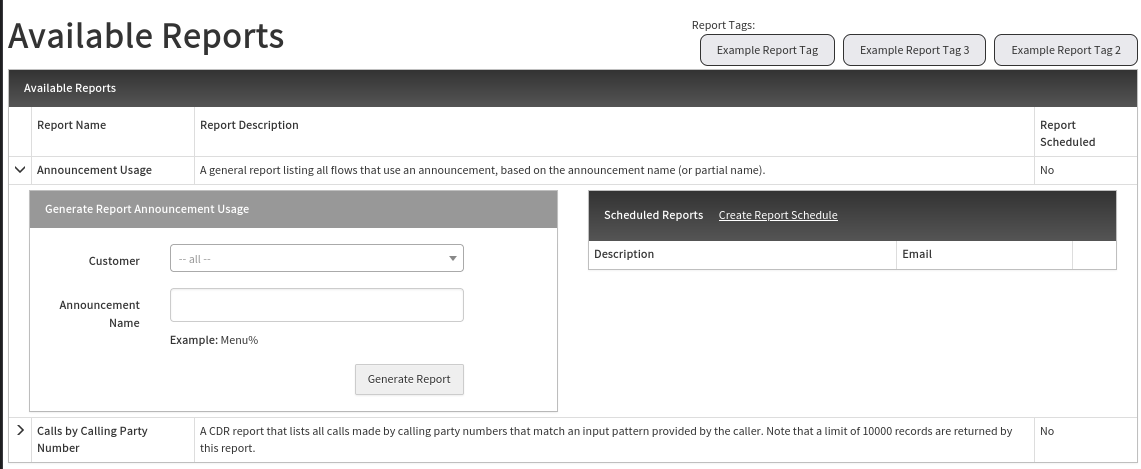Open the Create Report Schedule link

(777, 215)
